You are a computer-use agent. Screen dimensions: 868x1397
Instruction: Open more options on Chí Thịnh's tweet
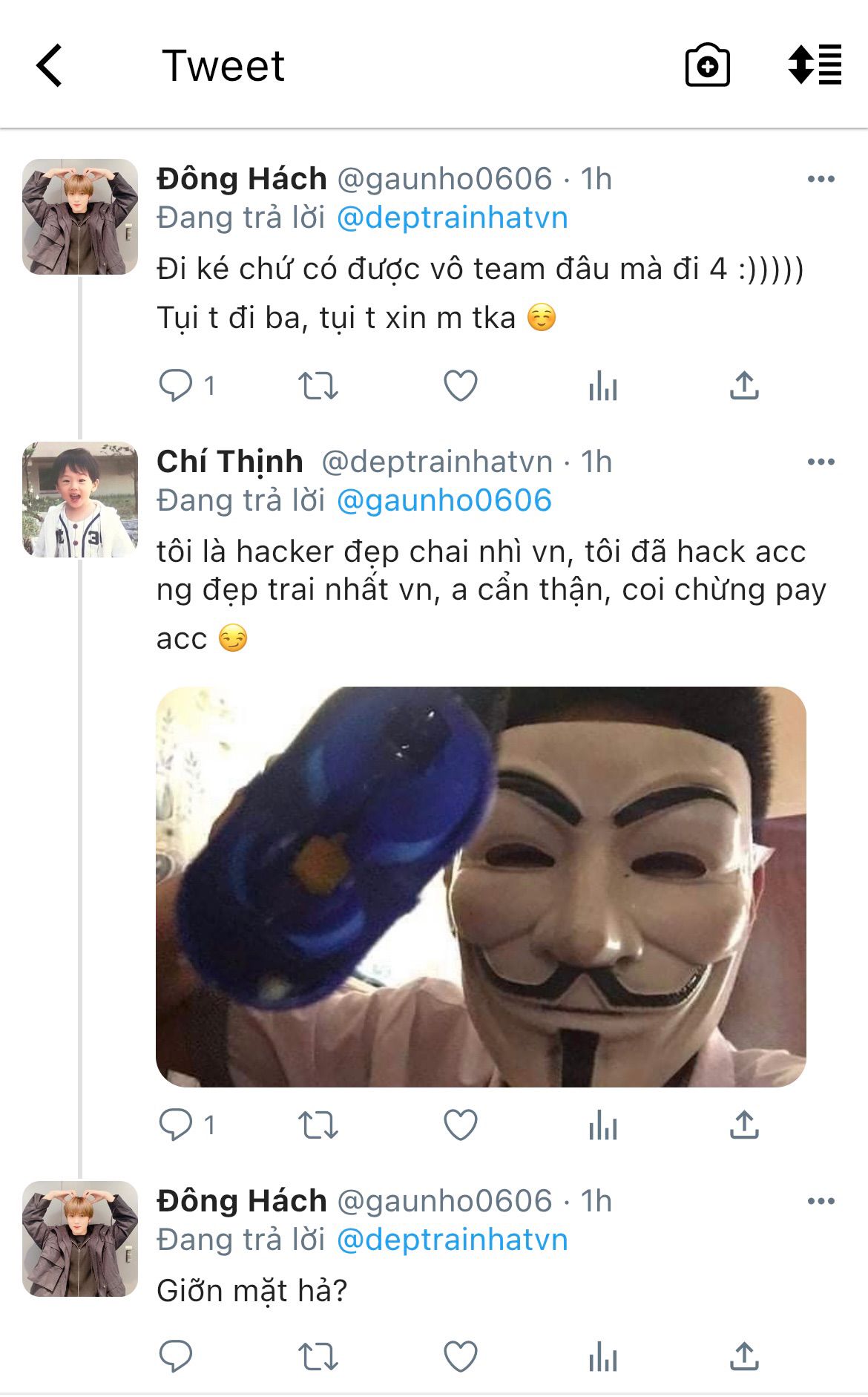(821, 462)
